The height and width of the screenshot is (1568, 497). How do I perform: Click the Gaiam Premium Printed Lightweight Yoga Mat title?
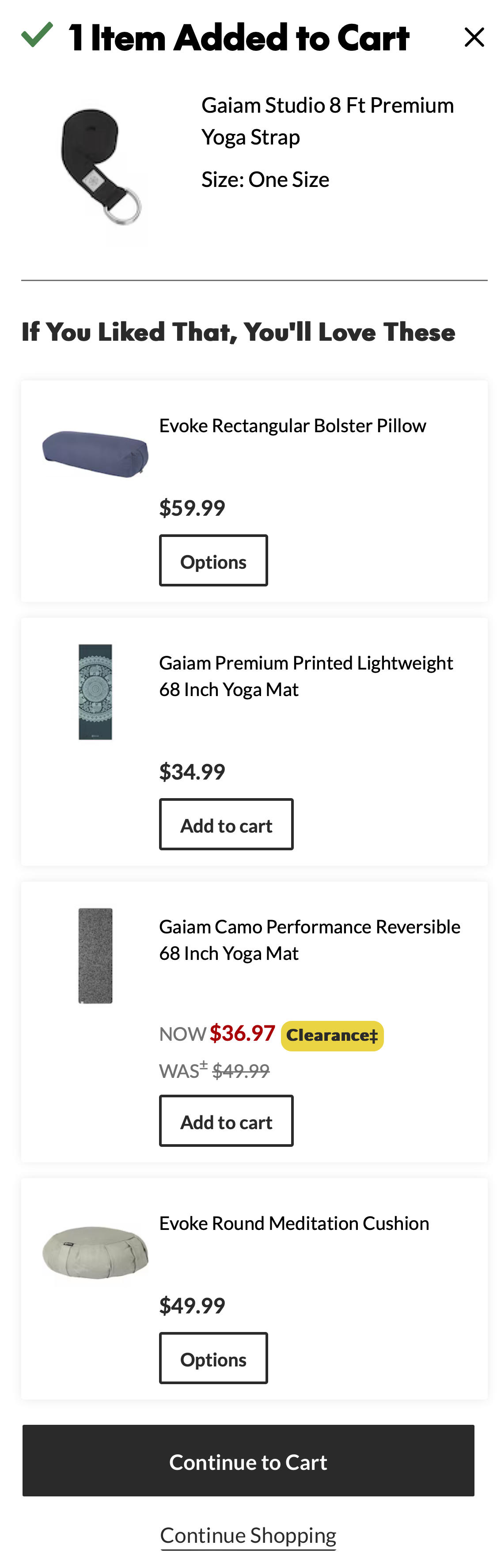coord(306,676)
